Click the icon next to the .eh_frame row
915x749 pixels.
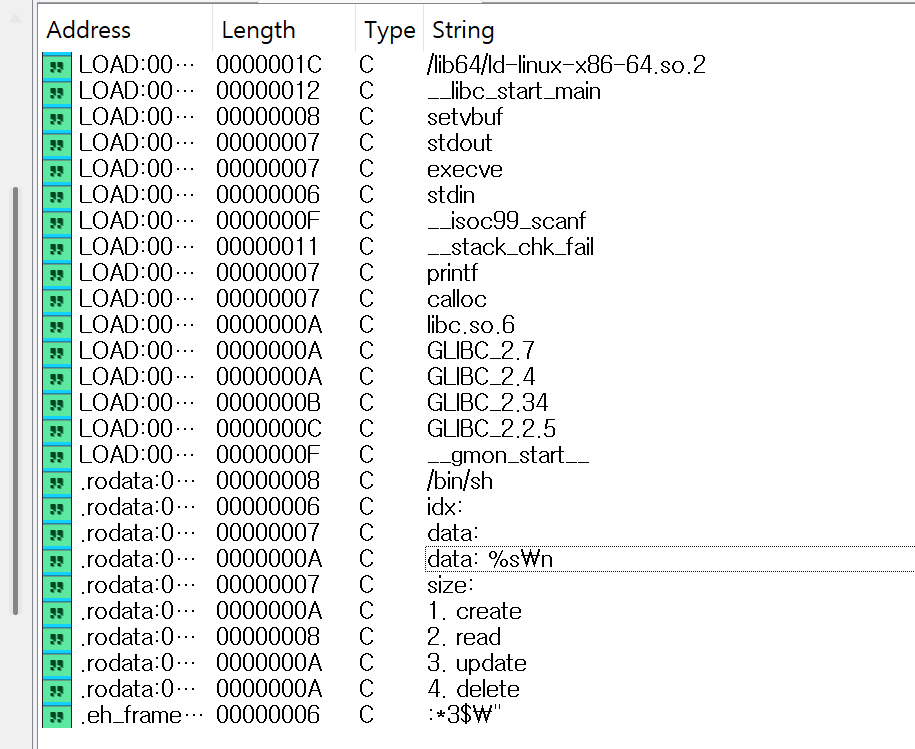point(57,715)
